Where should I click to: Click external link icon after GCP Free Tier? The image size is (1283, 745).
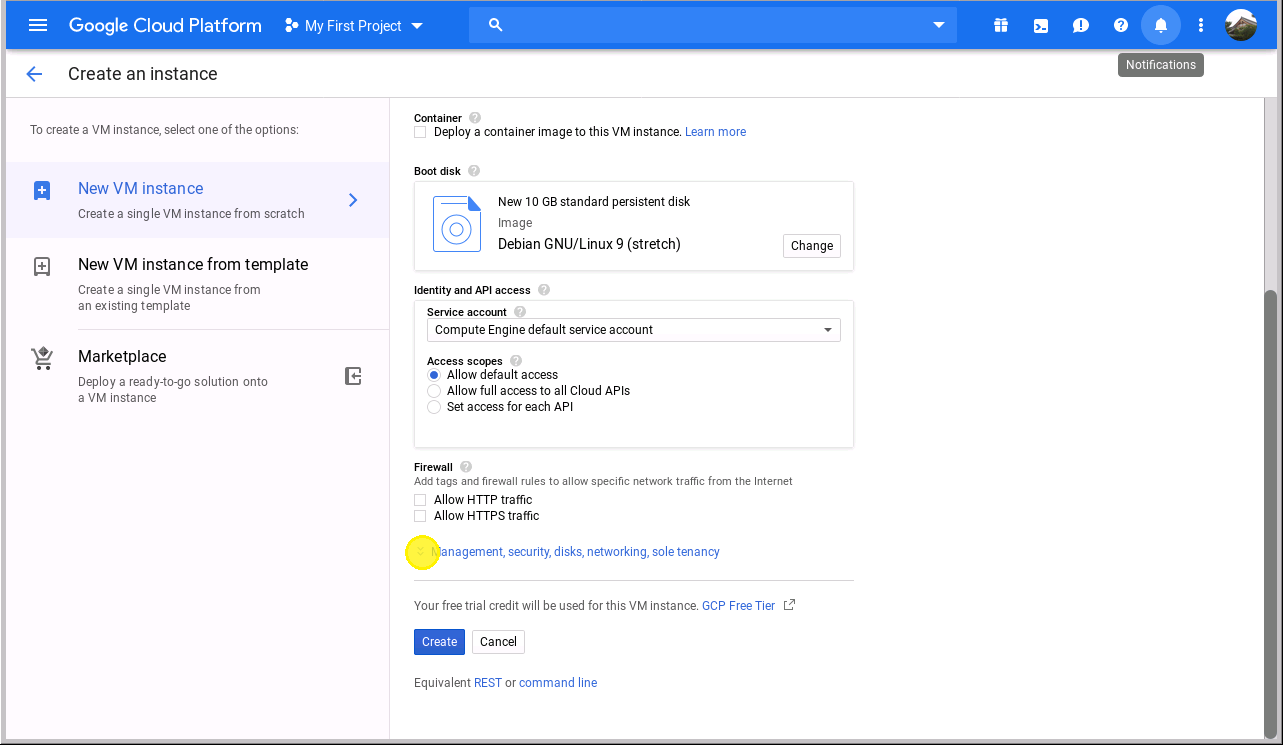click(x=789, y=605)
